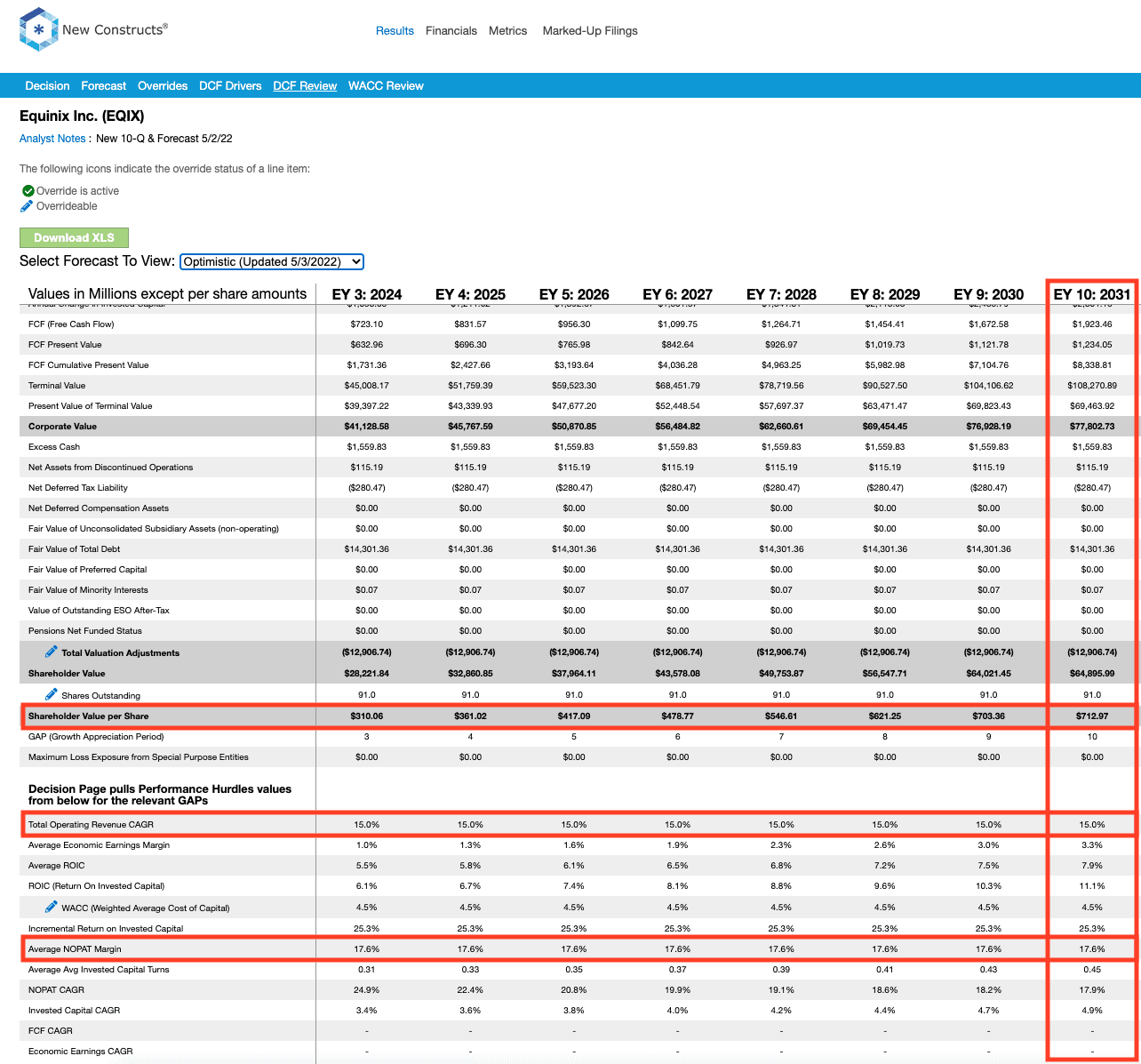Click the FCF Present Value row label

(x=65, y=345)
